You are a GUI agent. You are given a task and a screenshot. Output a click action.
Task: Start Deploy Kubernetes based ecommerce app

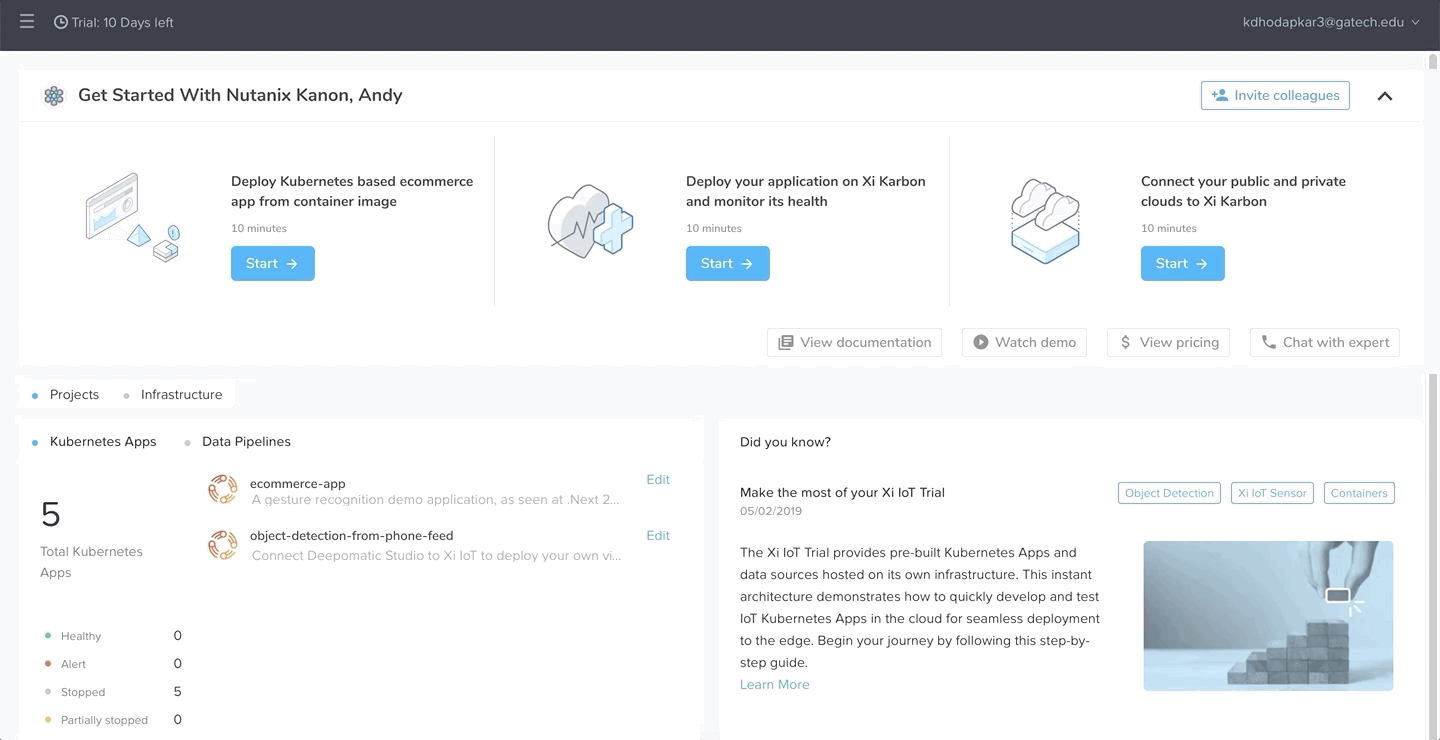(x=273, y=263)
